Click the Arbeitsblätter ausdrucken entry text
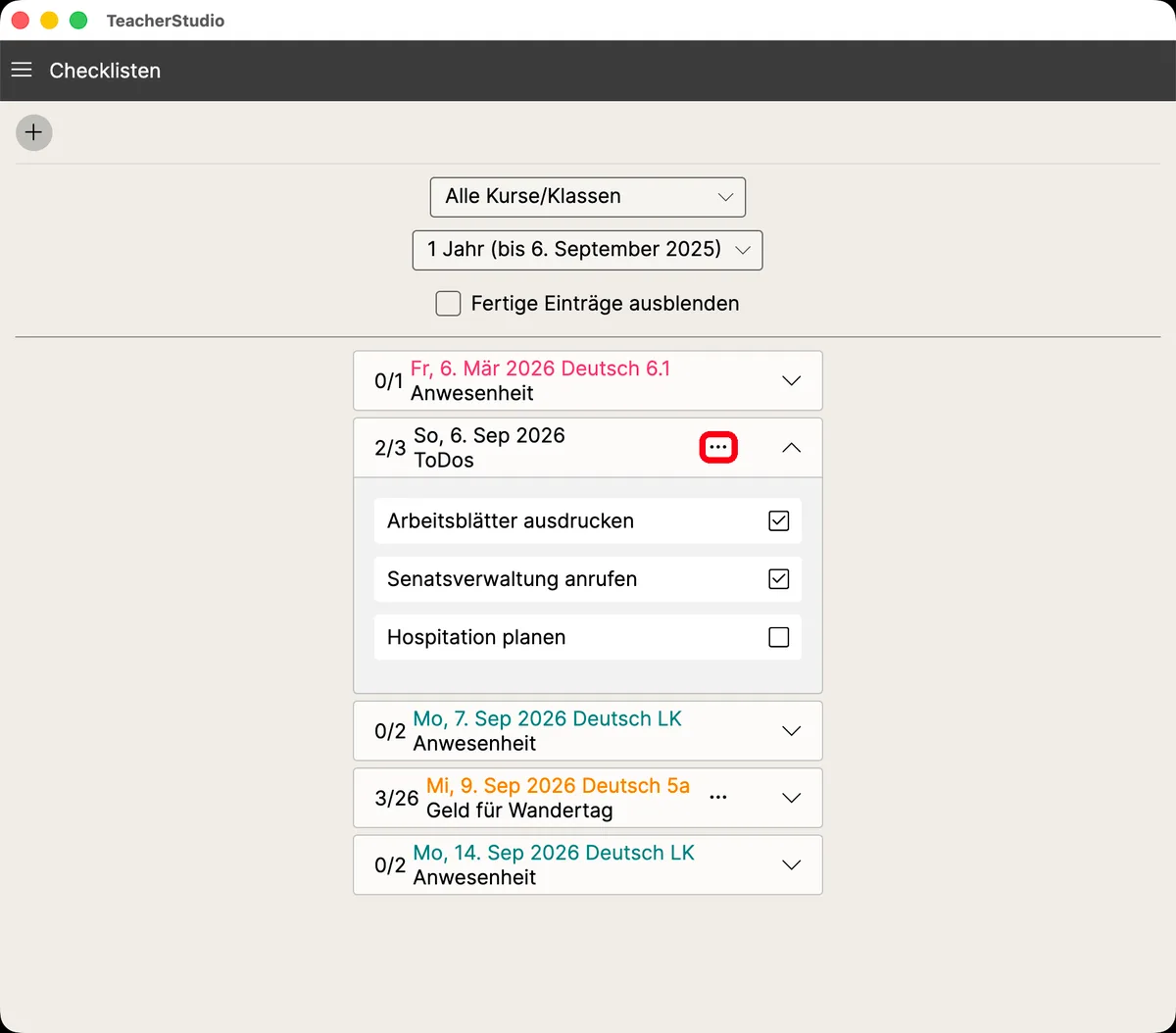This screenshot has height=1033, width=1176. (x=511, y=520)
